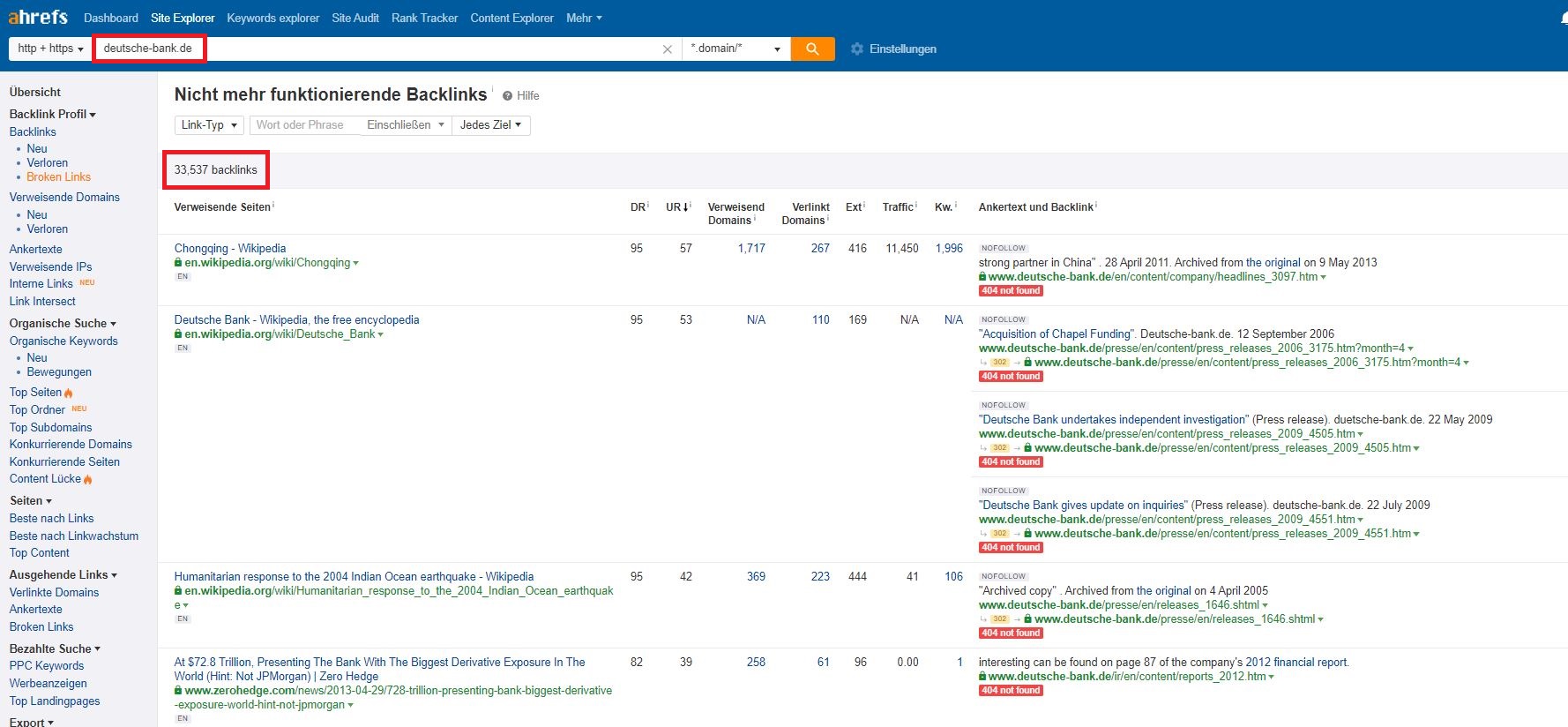Open the Dashboard tab
Screen dimensions: 1568x727
(111, 18)
